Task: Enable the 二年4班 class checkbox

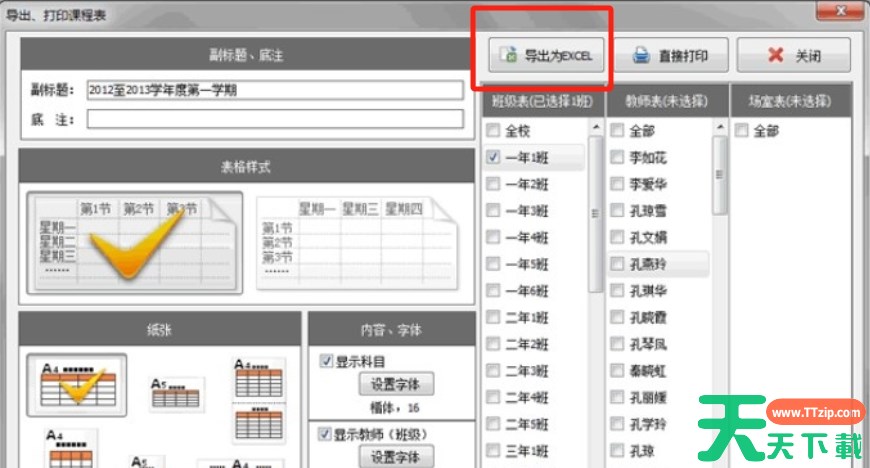Action: (493, 397)
